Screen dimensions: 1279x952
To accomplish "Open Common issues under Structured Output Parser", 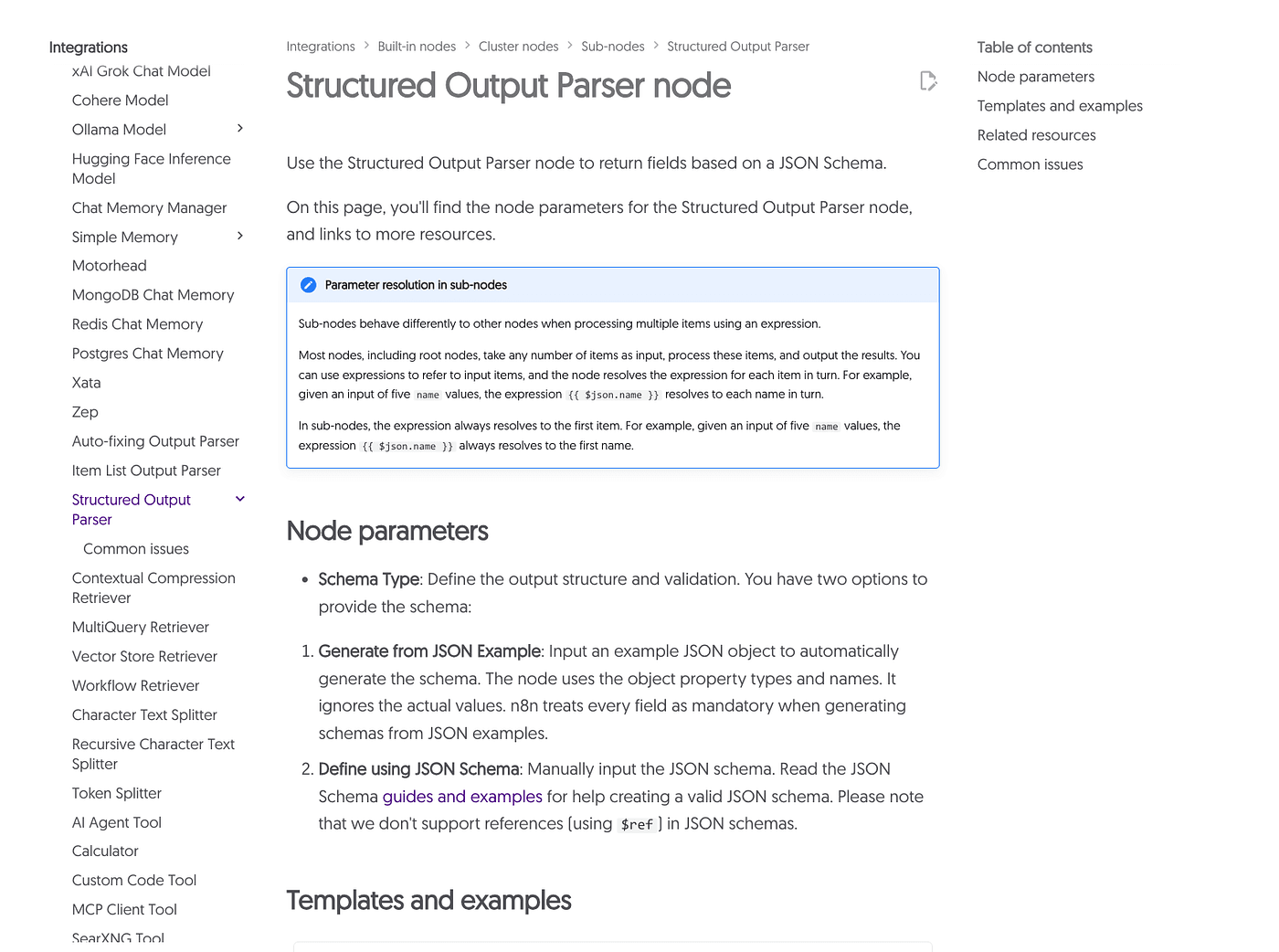I will point(136,549).
